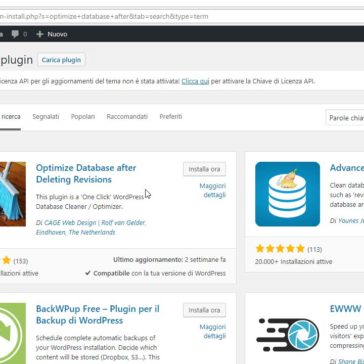Switch to the Preferiti tab
The height and width of the screenshot is (364, 364).
171,117
